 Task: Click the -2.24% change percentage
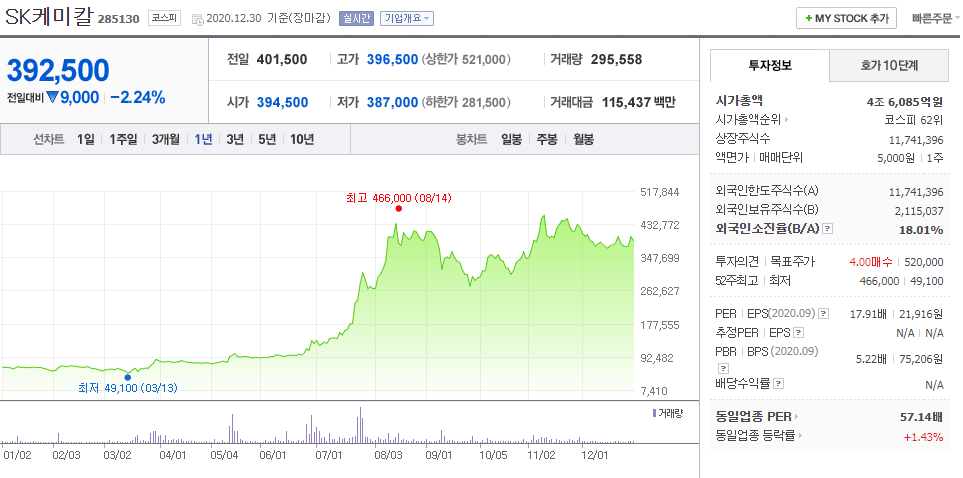tap(138, 97)
